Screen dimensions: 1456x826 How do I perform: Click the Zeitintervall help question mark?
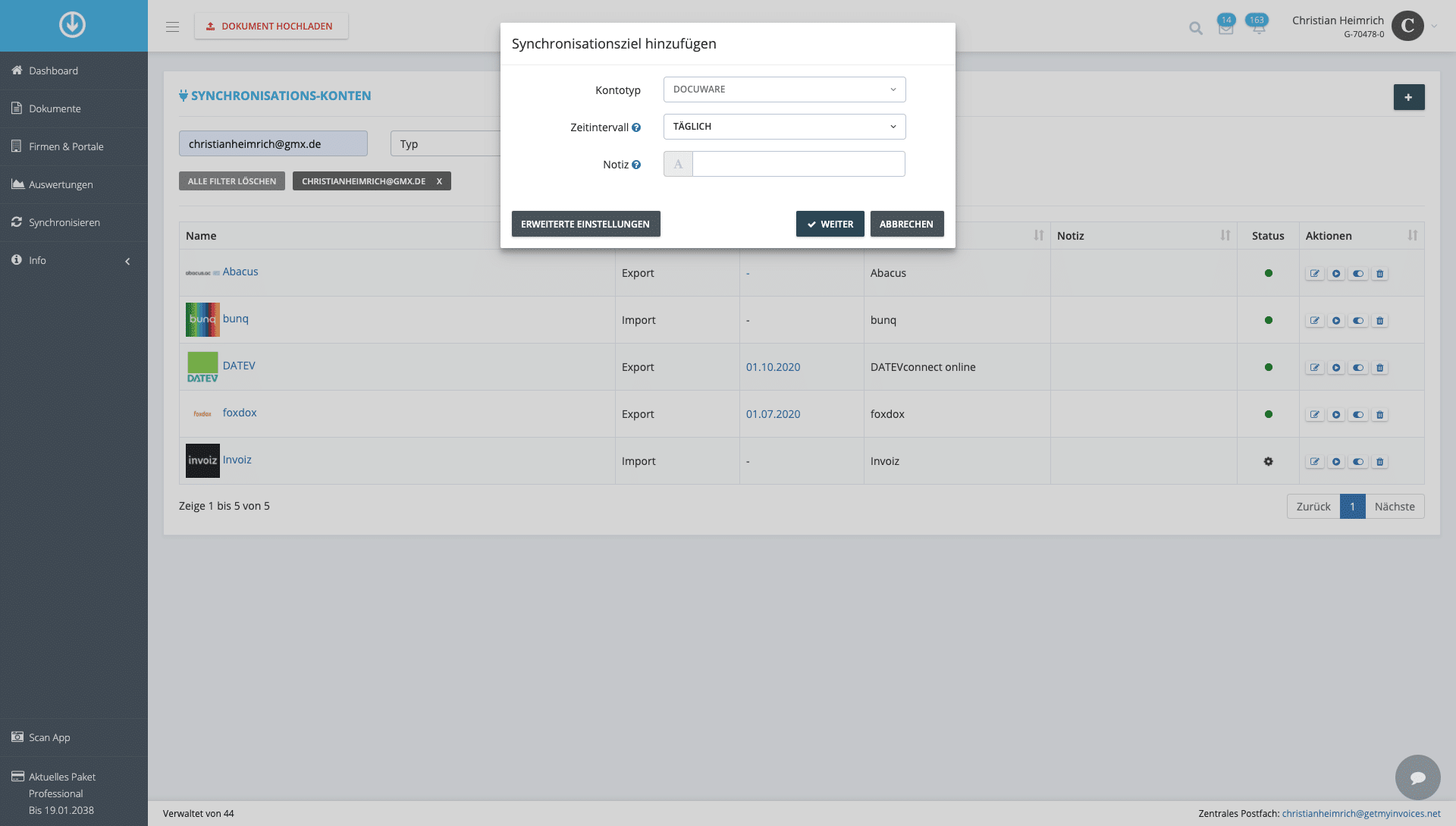[x=636, y=127]
